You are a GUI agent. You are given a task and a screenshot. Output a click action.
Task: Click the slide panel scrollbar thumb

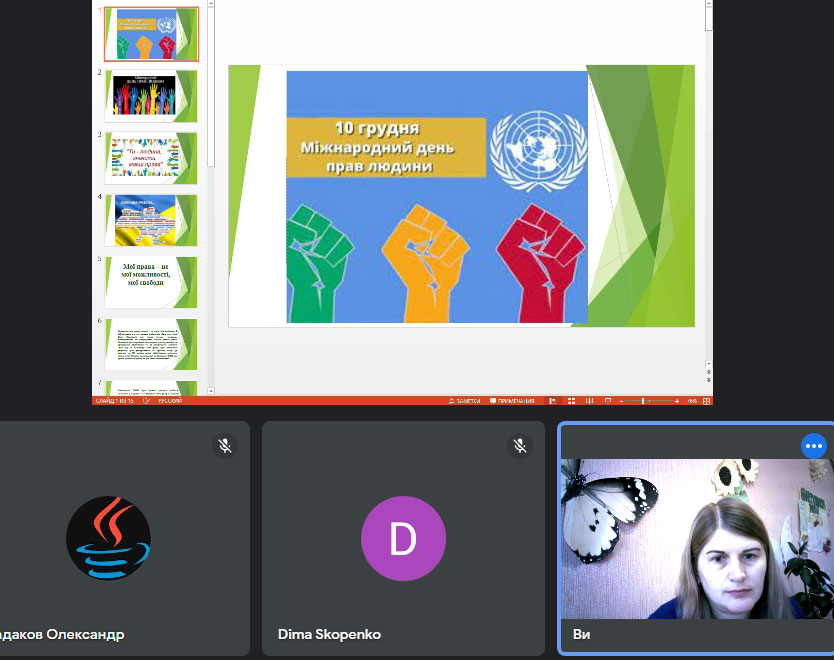(x=211, y=87)
